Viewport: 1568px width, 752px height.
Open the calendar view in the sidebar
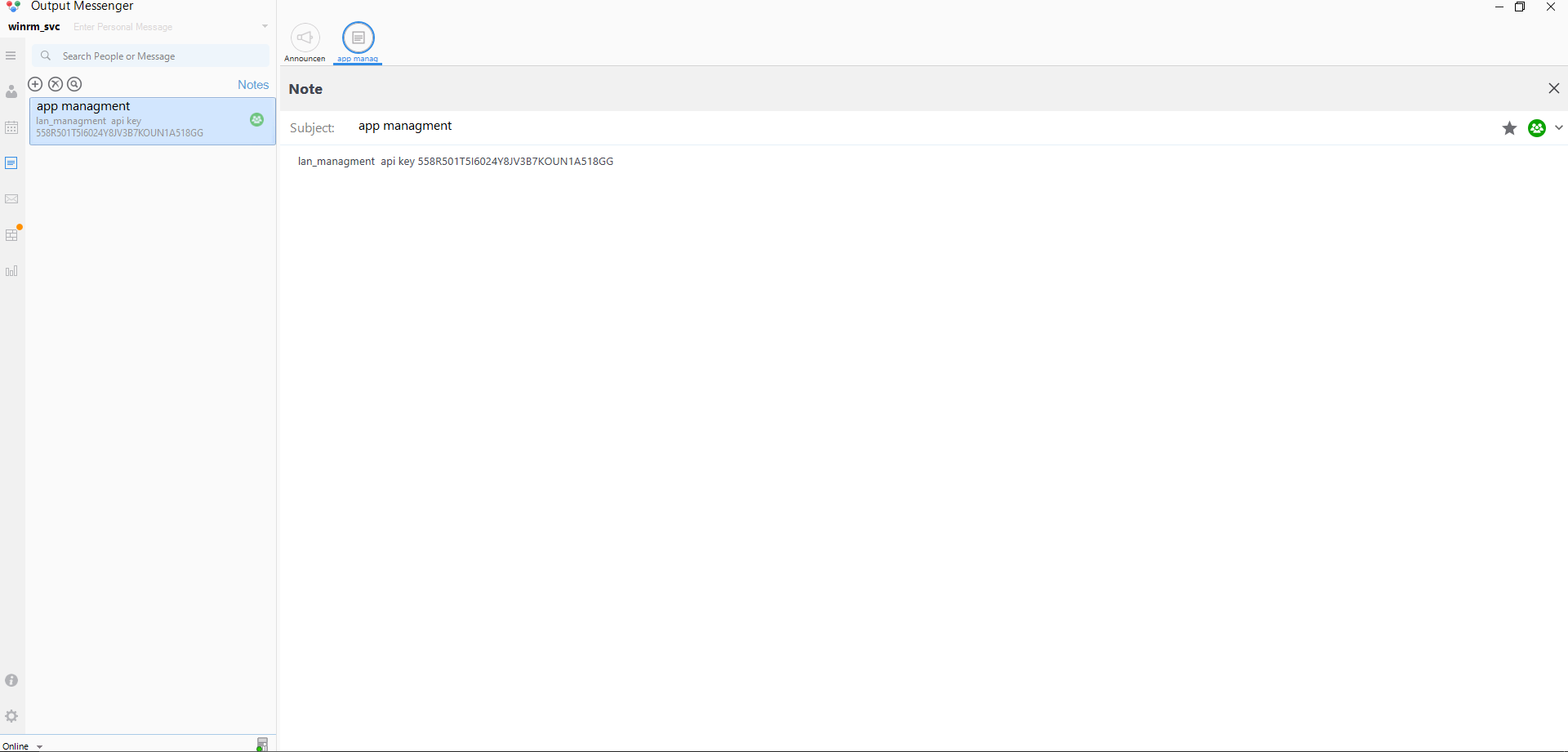click(x=11, y=127)
